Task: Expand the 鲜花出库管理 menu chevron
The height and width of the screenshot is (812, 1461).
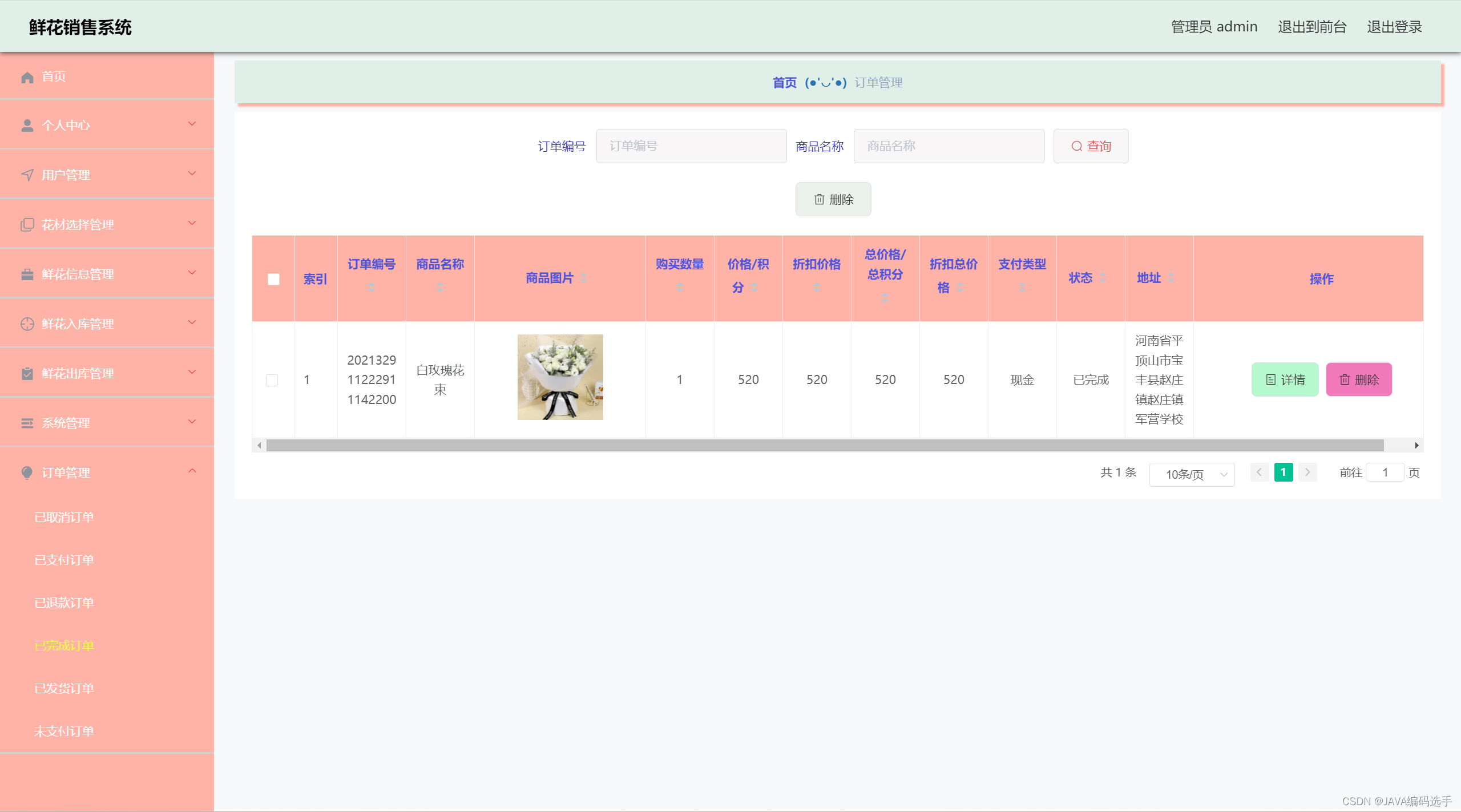Action: coord(192,372)
